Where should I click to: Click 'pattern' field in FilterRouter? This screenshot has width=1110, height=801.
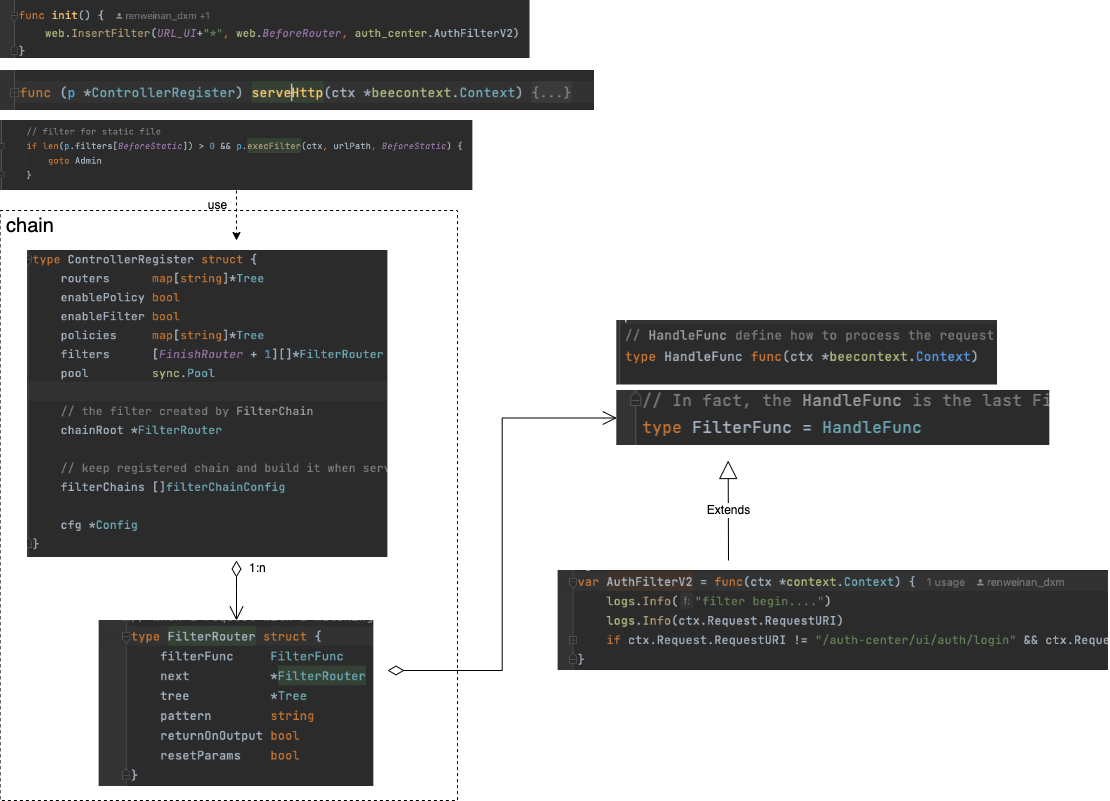185,716
